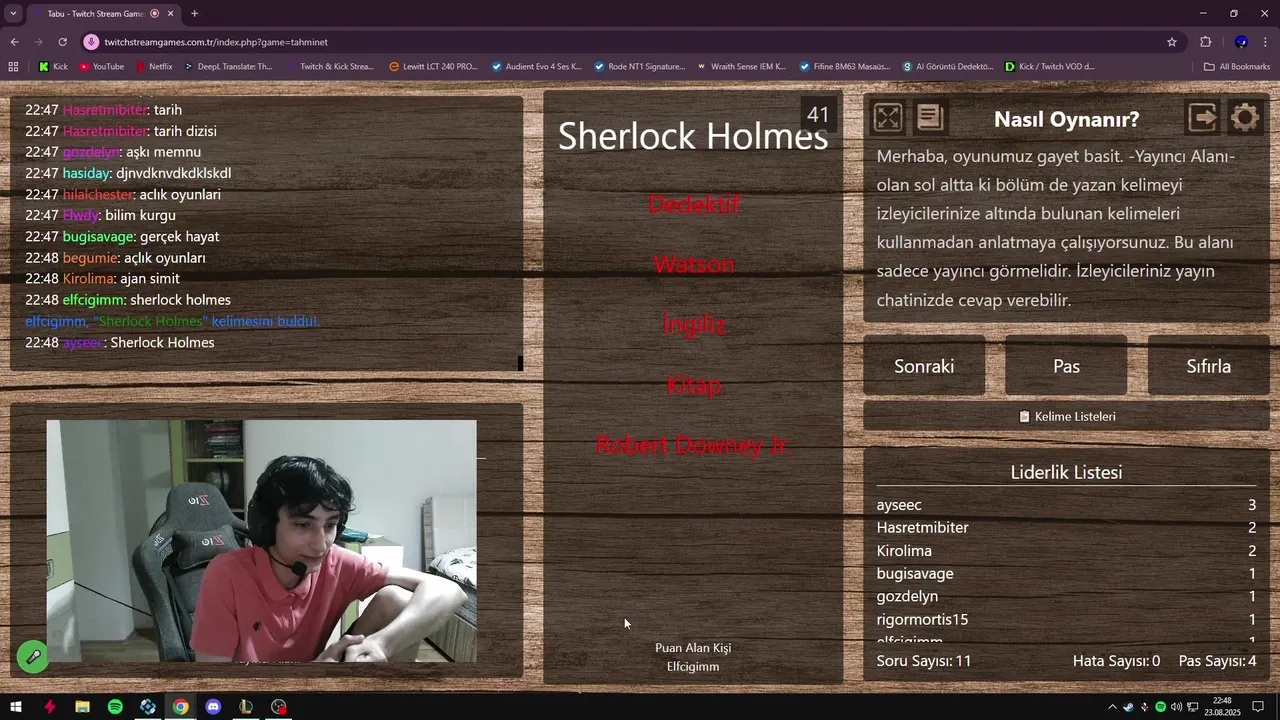Click 'Pas Sayısı: 4' counter

(1218, 661)
